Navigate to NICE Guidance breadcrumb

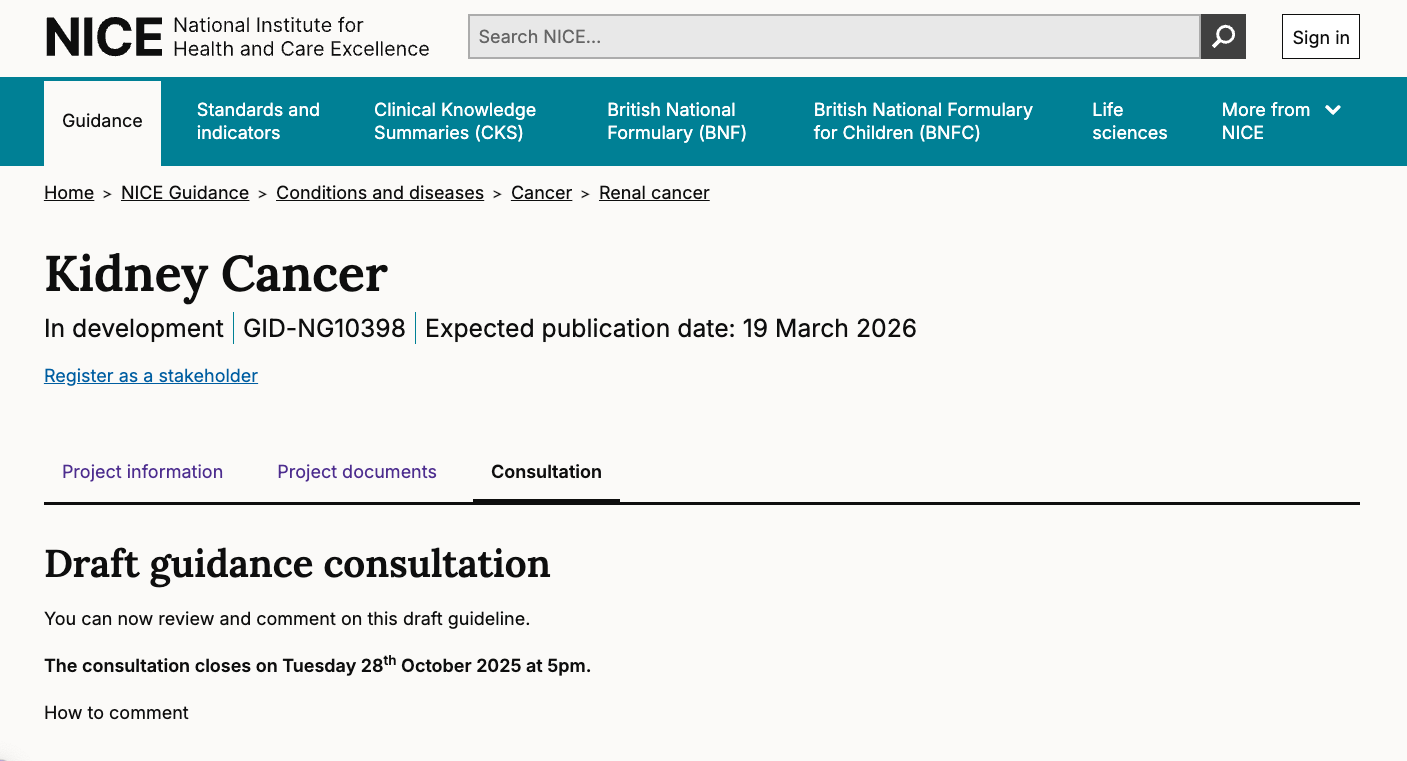(185, 193)
